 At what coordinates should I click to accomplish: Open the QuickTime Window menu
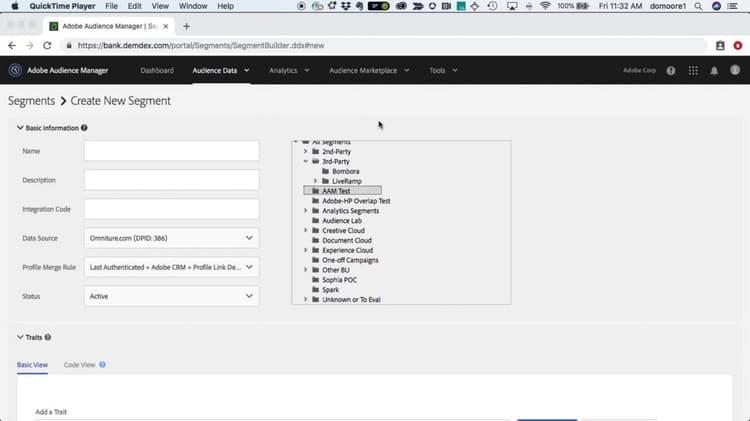(x=193, y=6)
